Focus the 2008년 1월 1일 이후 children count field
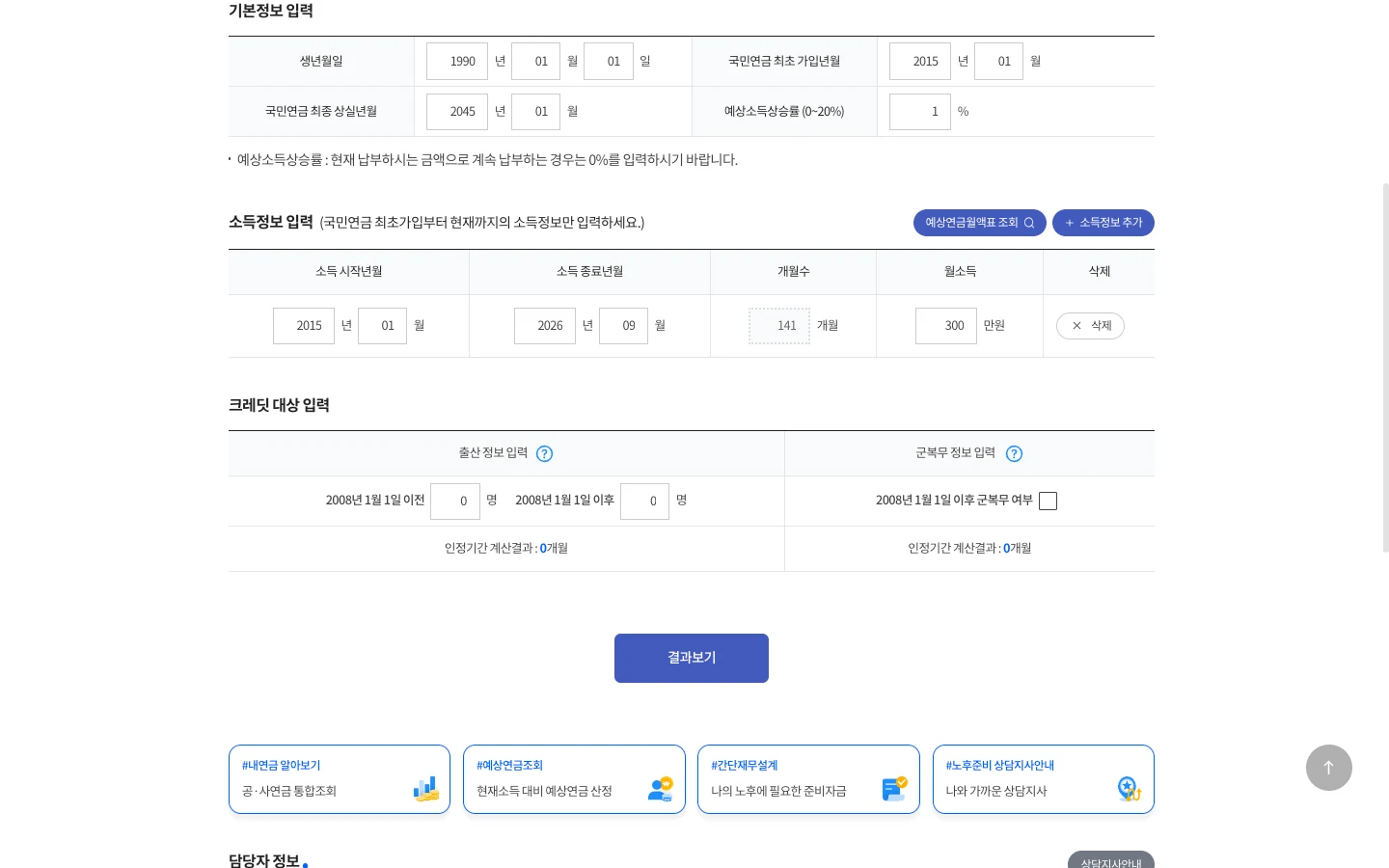The width and height of the screenshot is (1389, 868). click(644, 502)
